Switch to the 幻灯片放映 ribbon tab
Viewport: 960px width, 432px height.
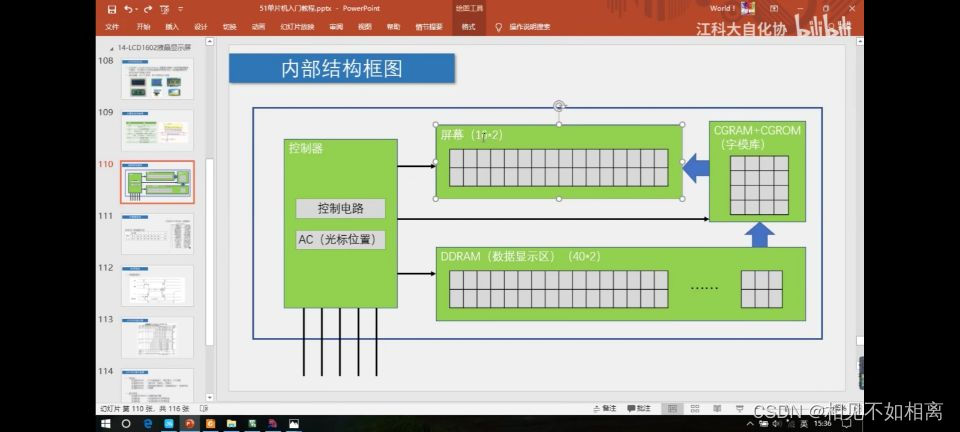(x=297, y=27)
